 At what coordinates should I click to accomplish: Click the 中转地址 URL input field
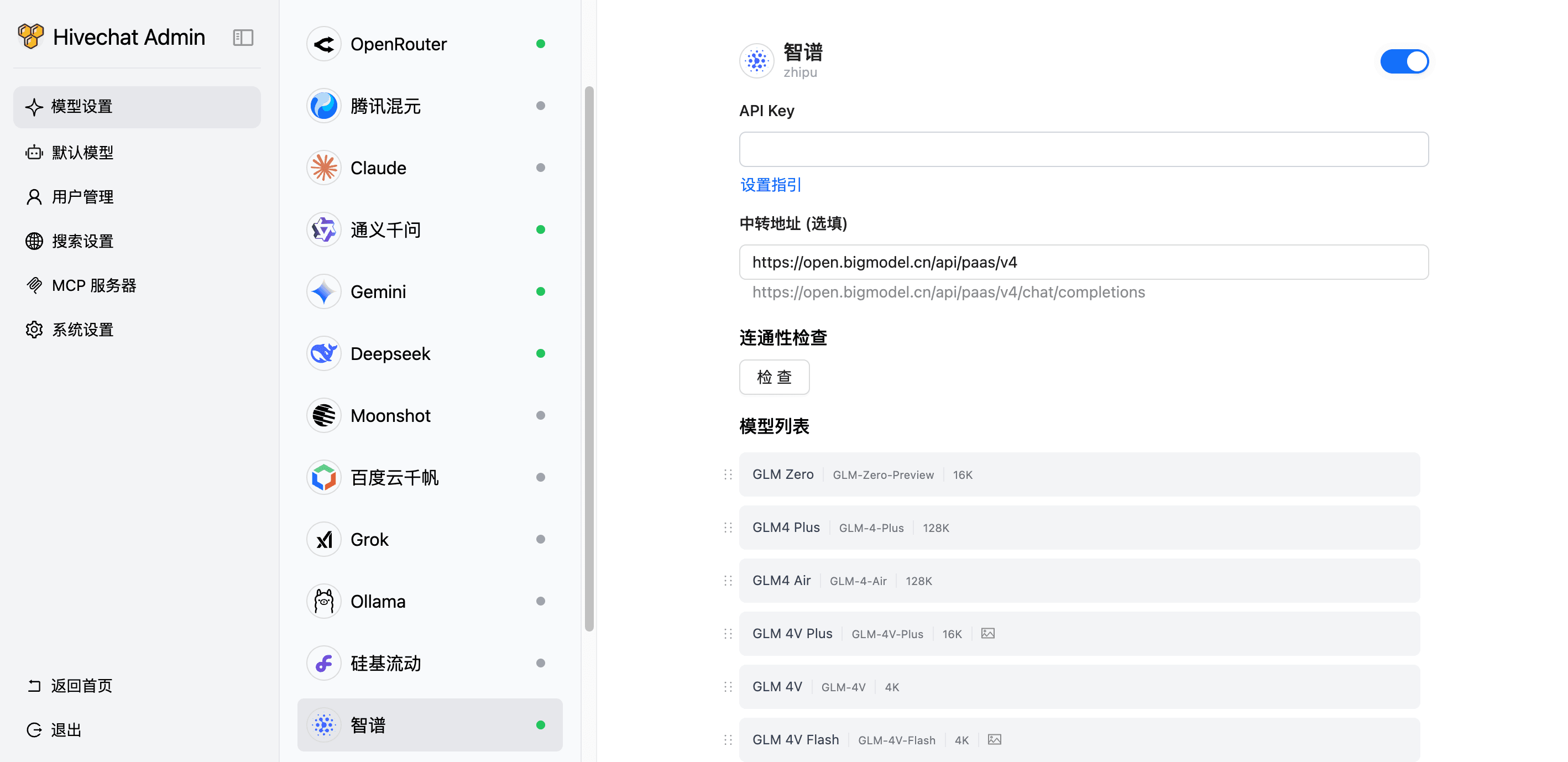point(1084,262)
